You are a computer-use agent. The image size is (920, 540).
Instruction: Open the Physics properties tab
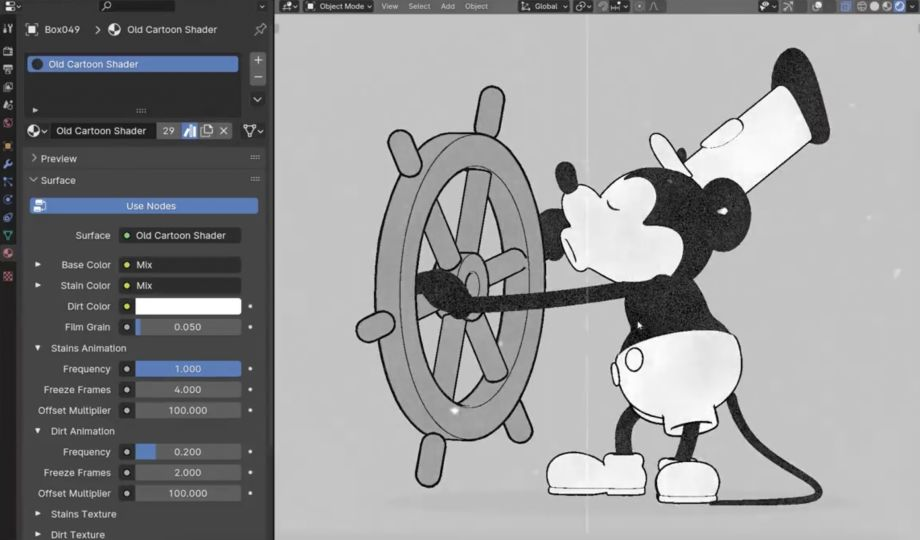tap(8, 200)
